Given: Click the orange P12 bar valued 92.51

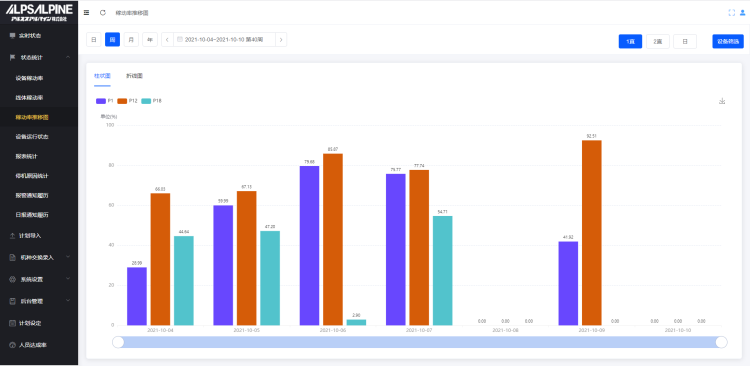Looking at the screenshot, I should (592, 233).
